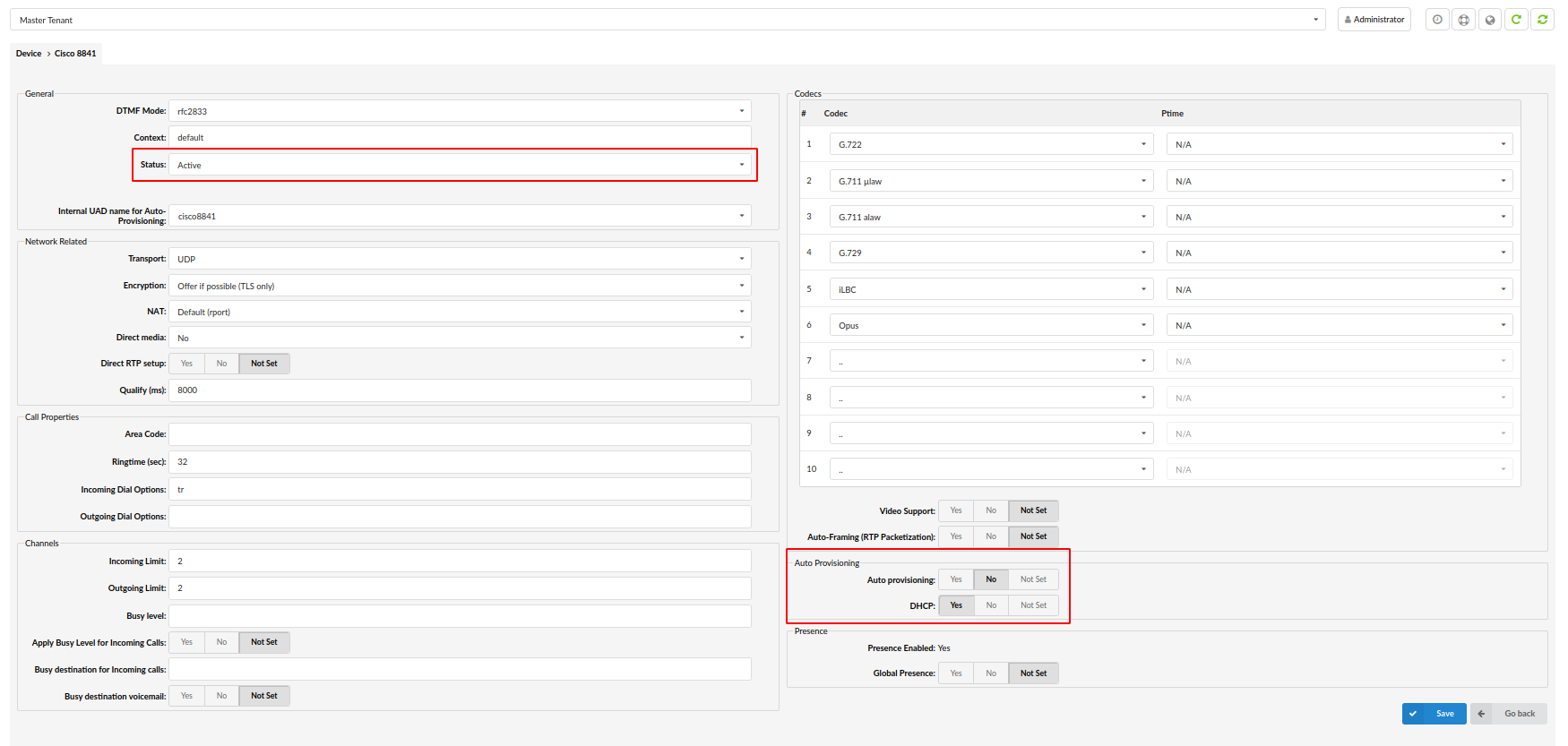Set Global Presence to Yes

point(956,673)
